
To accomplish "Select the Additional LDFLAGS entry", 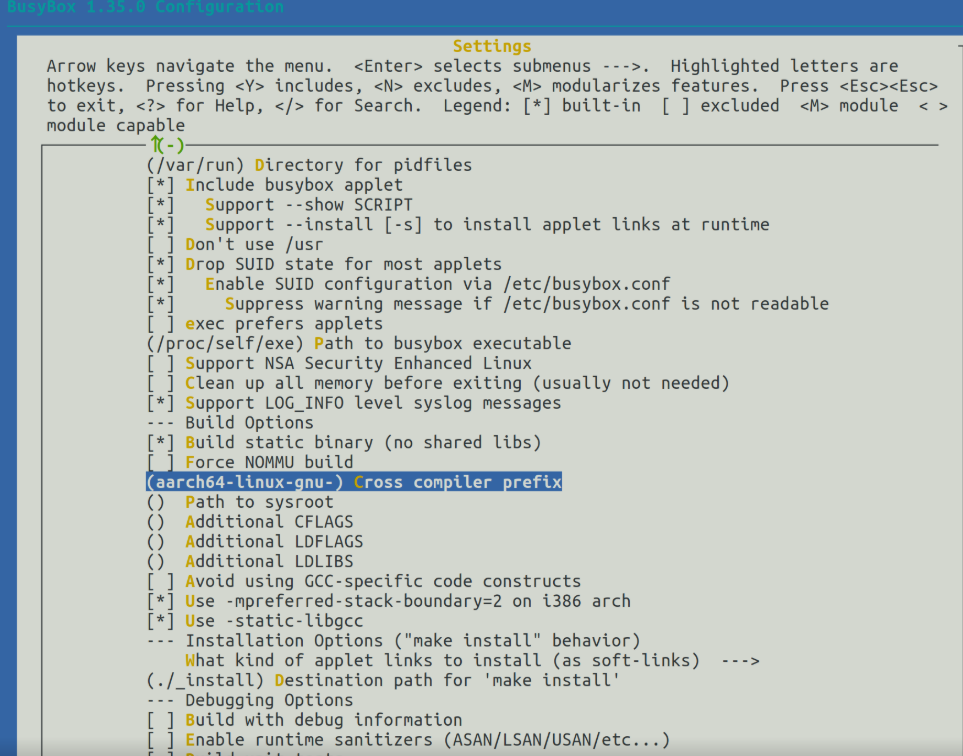I will (255, 541).
